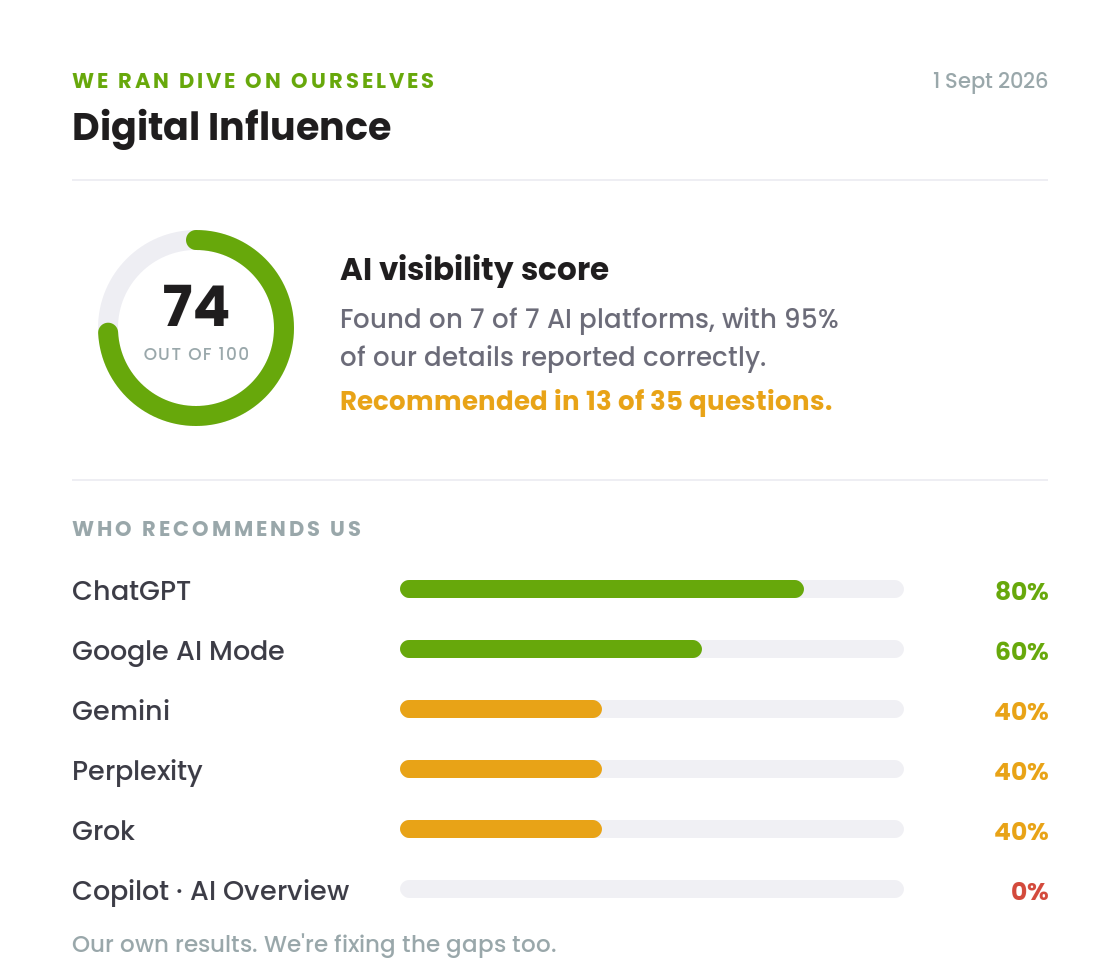Click the AI visibility score heading
The width and height of the screenshot is (1120, 972).
pos(474,269)
